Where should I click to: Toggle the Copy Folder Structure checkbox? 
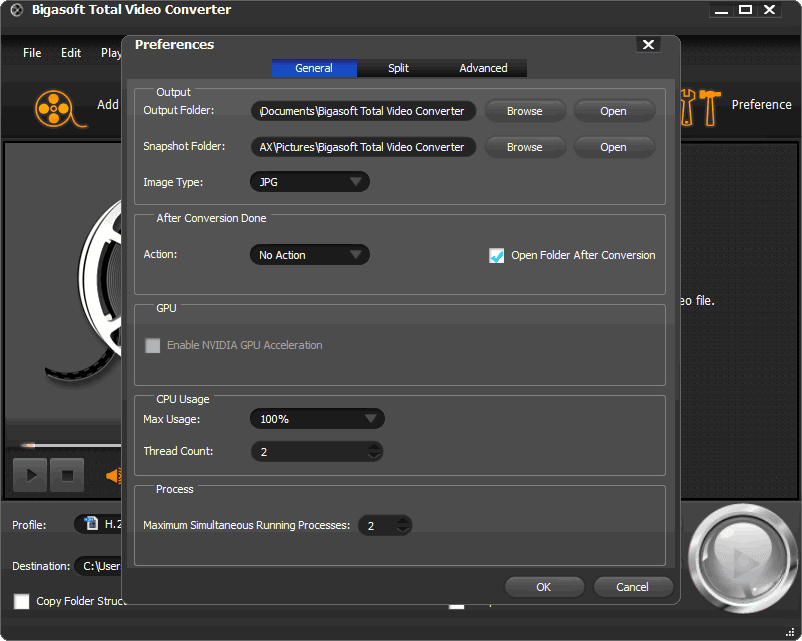(x=21, y=601)
